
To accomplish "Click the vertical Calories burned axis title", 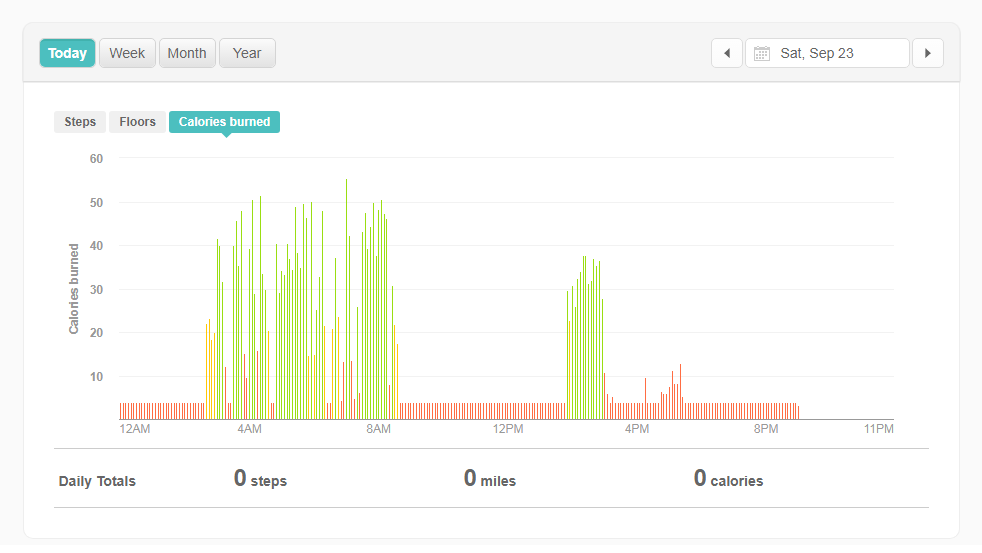I will tap(73, 289).
